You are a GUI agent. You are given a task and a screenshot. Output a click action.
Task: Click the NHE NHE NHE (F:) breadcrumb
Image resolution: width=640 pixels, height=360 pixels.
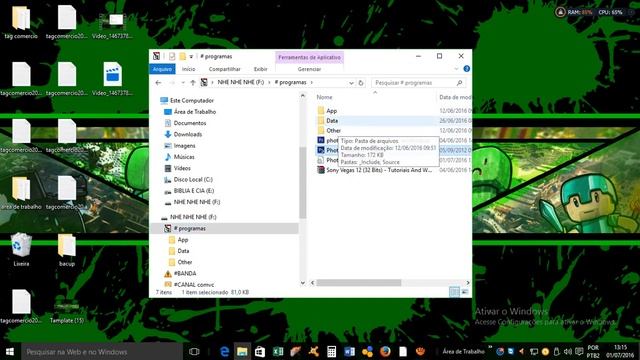pyautogui.click(x=241, y=82)
